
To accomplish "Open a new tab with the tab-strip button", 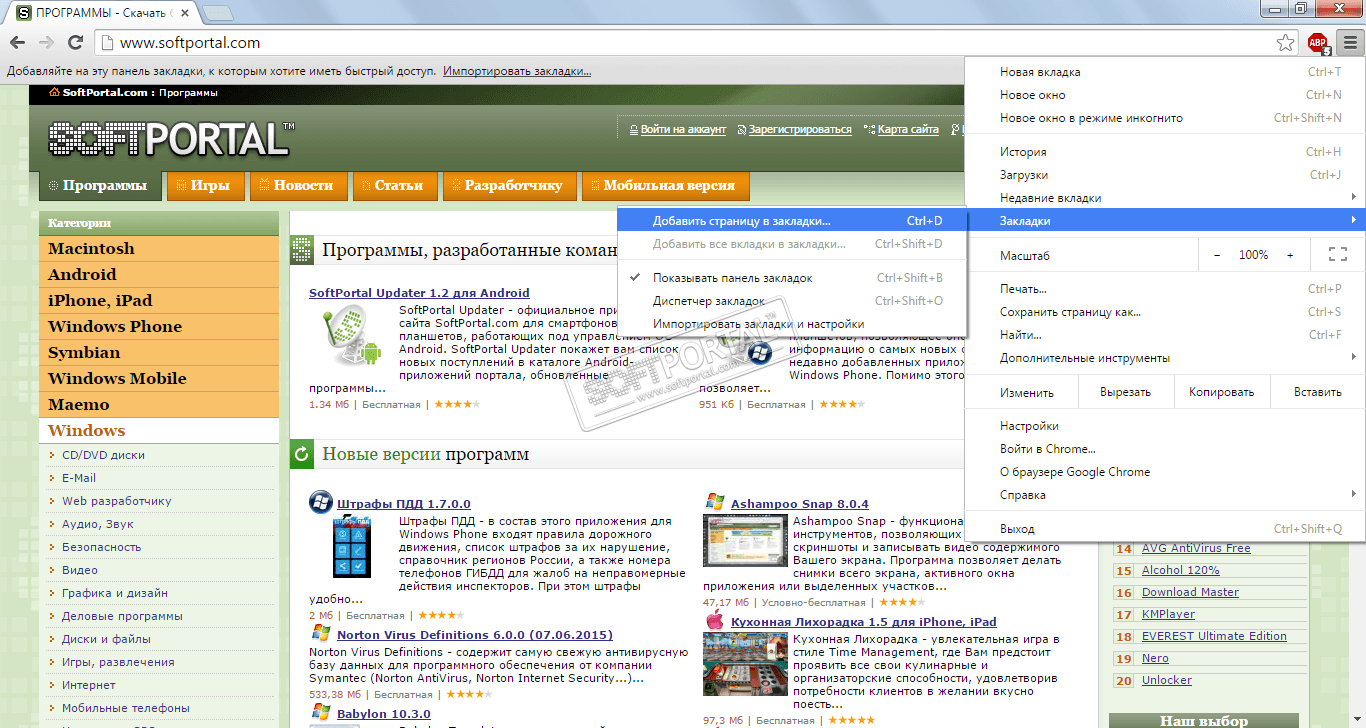I will coord(218,13).
